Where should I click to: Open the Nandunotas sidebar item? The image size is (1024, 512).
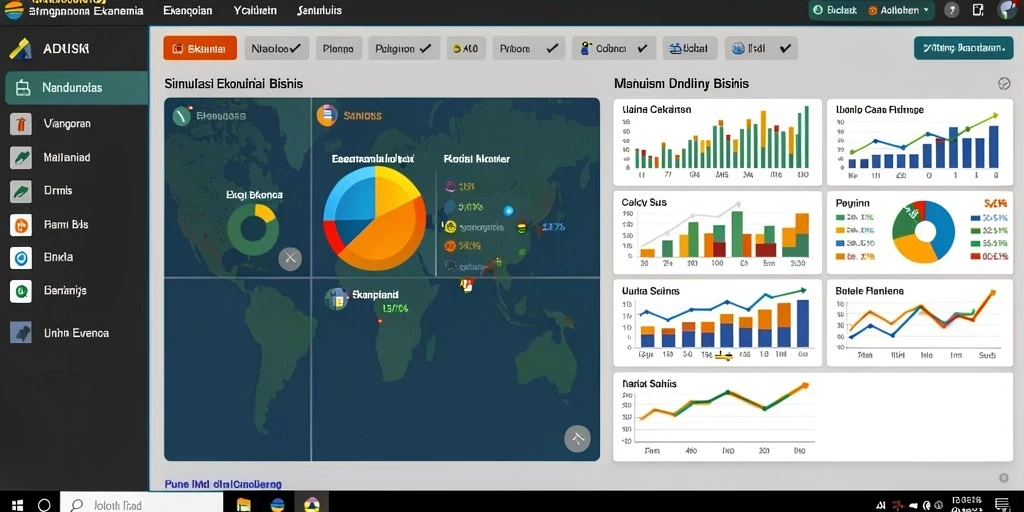point(76,88)
